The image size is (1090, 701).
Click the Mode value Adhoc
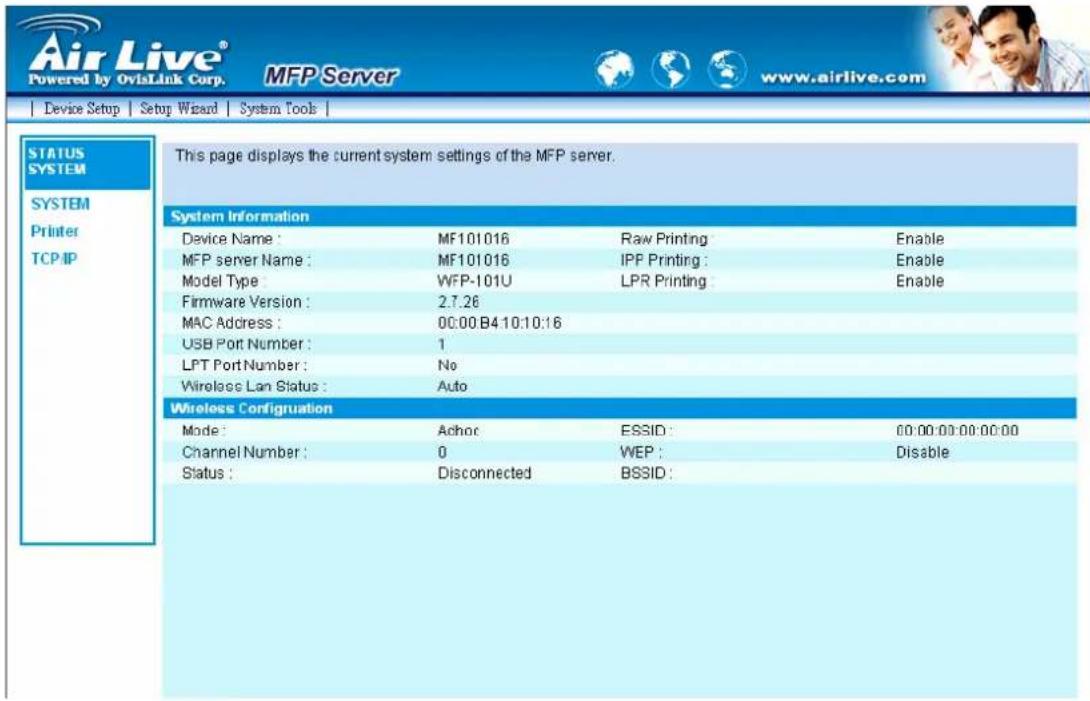(458, 431)
